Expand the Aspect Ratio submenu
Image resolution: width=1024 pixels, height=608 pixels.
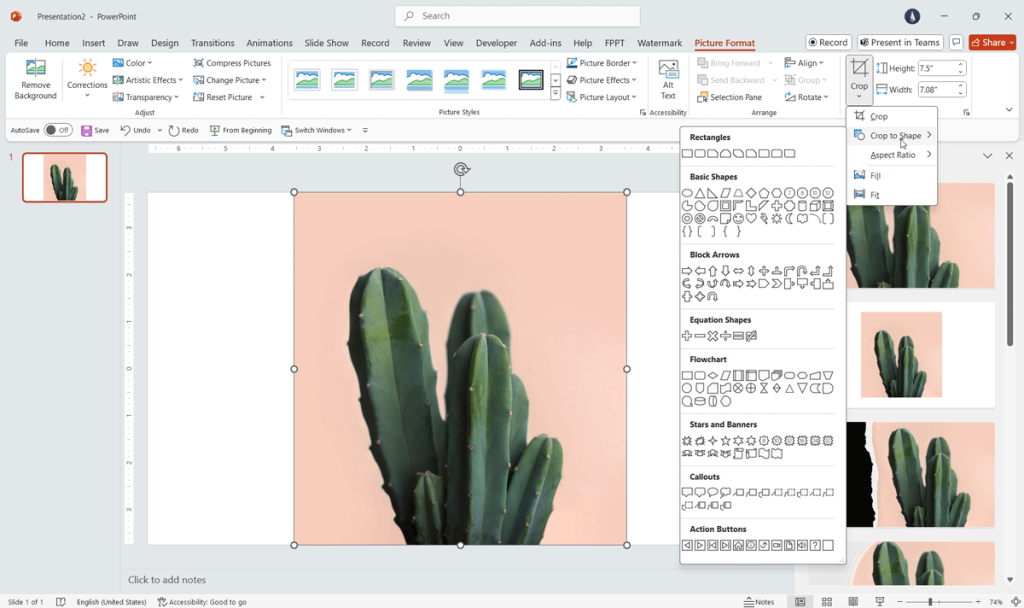coord(893,155)
